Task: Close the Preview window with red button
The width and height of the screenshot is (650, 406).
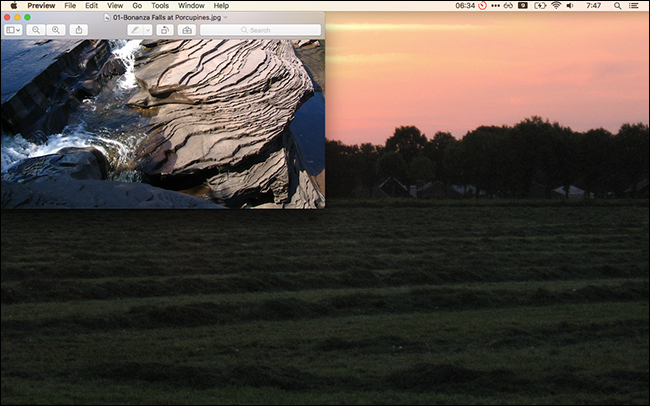Action: click(7, 17)
